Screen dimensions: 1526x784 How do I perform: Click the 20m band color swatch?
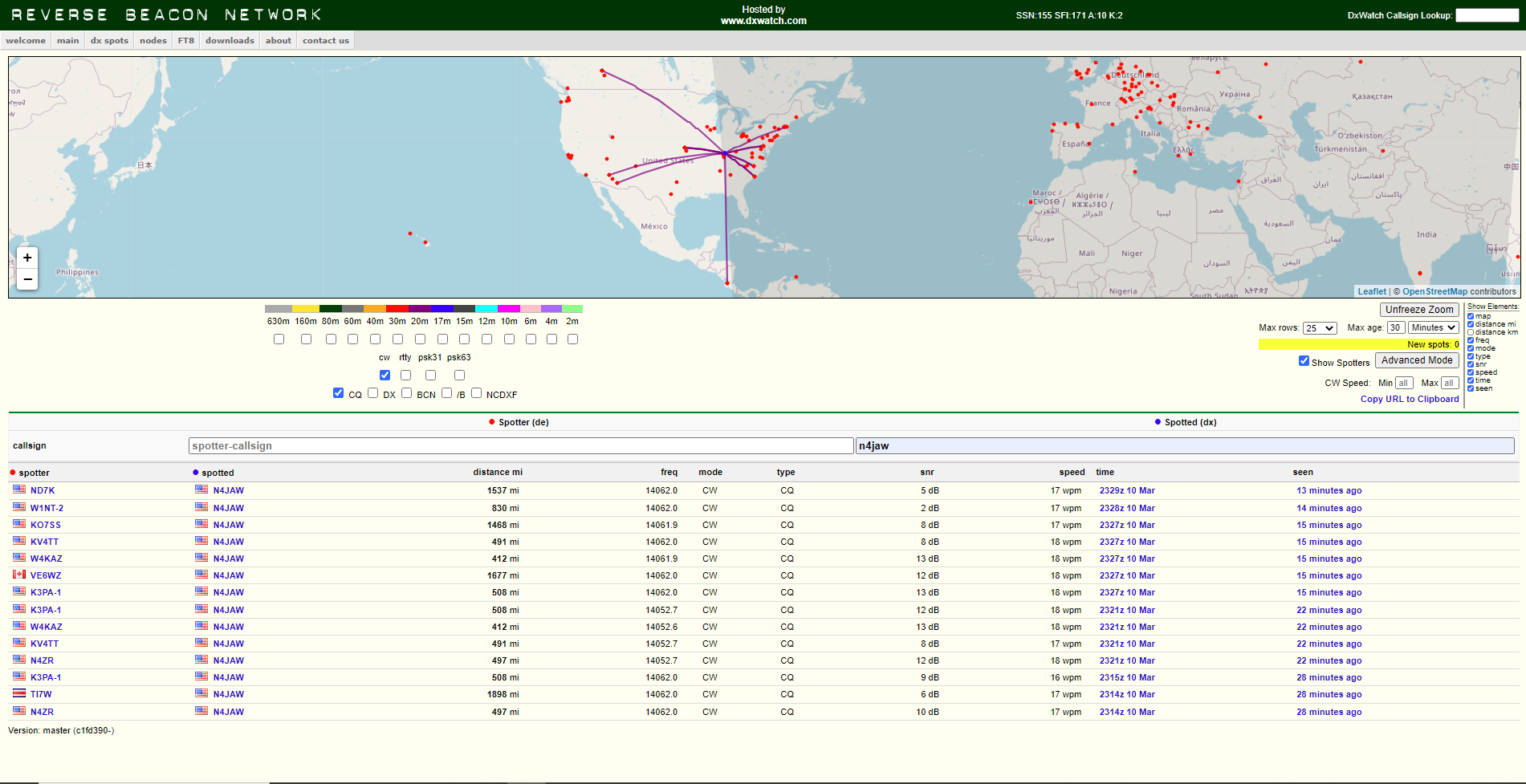coord(420,308)
